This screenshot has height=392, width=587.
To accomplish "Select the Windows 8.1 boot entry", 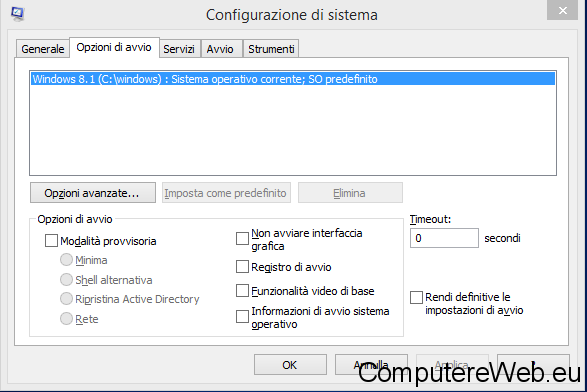I will [x=293, y=79].
